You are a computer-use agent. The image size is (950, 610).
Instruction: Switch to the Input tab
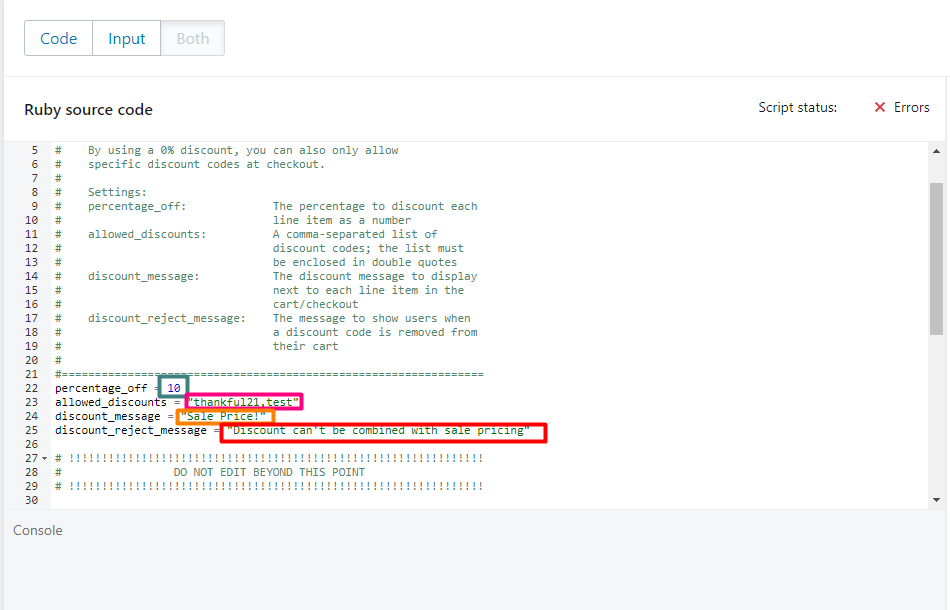[127, 39]
